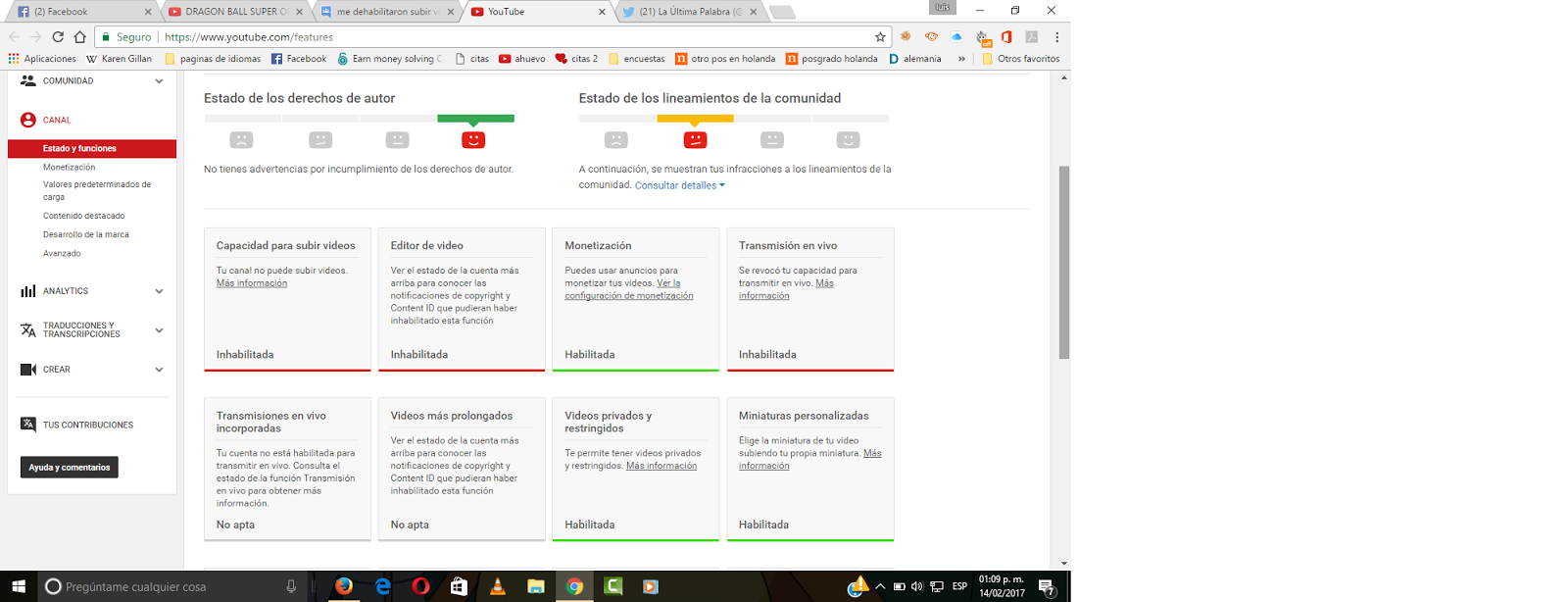This screenshot has height=602, width=1568.
Task: Open Más información in Transmisión en vivo
Action: coord(786,289)
